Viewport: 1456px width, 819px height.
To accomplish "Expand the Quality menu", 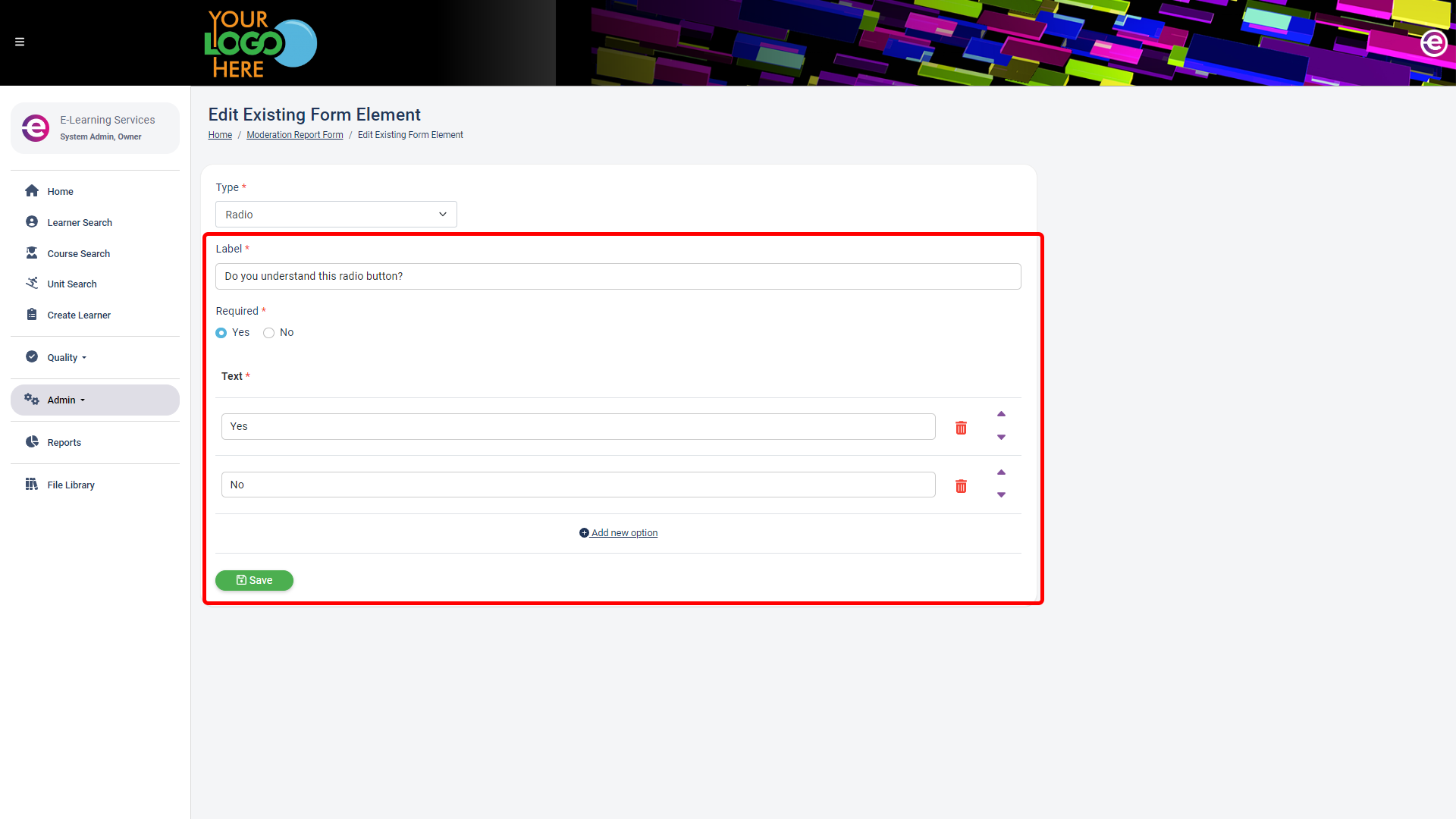I will pos(67,358).
